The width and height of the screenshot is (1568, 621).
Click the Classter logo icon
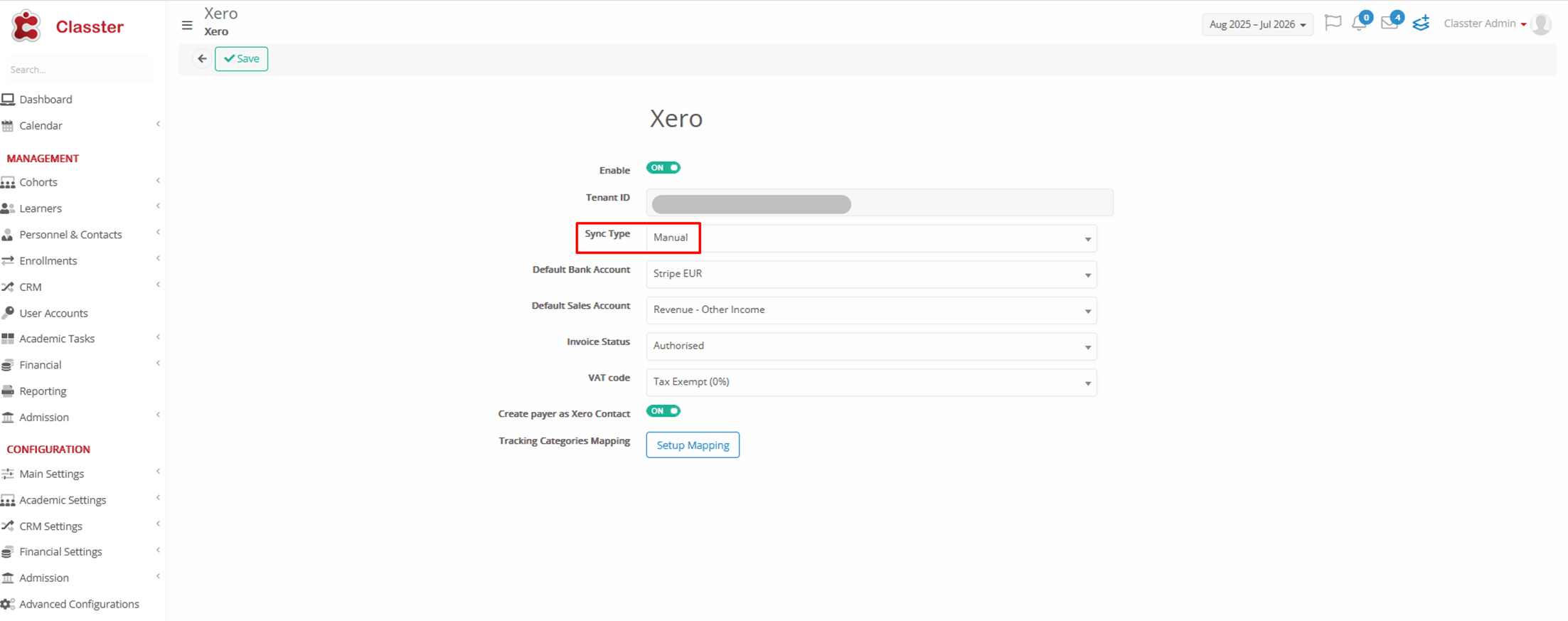tap(26, 26)
